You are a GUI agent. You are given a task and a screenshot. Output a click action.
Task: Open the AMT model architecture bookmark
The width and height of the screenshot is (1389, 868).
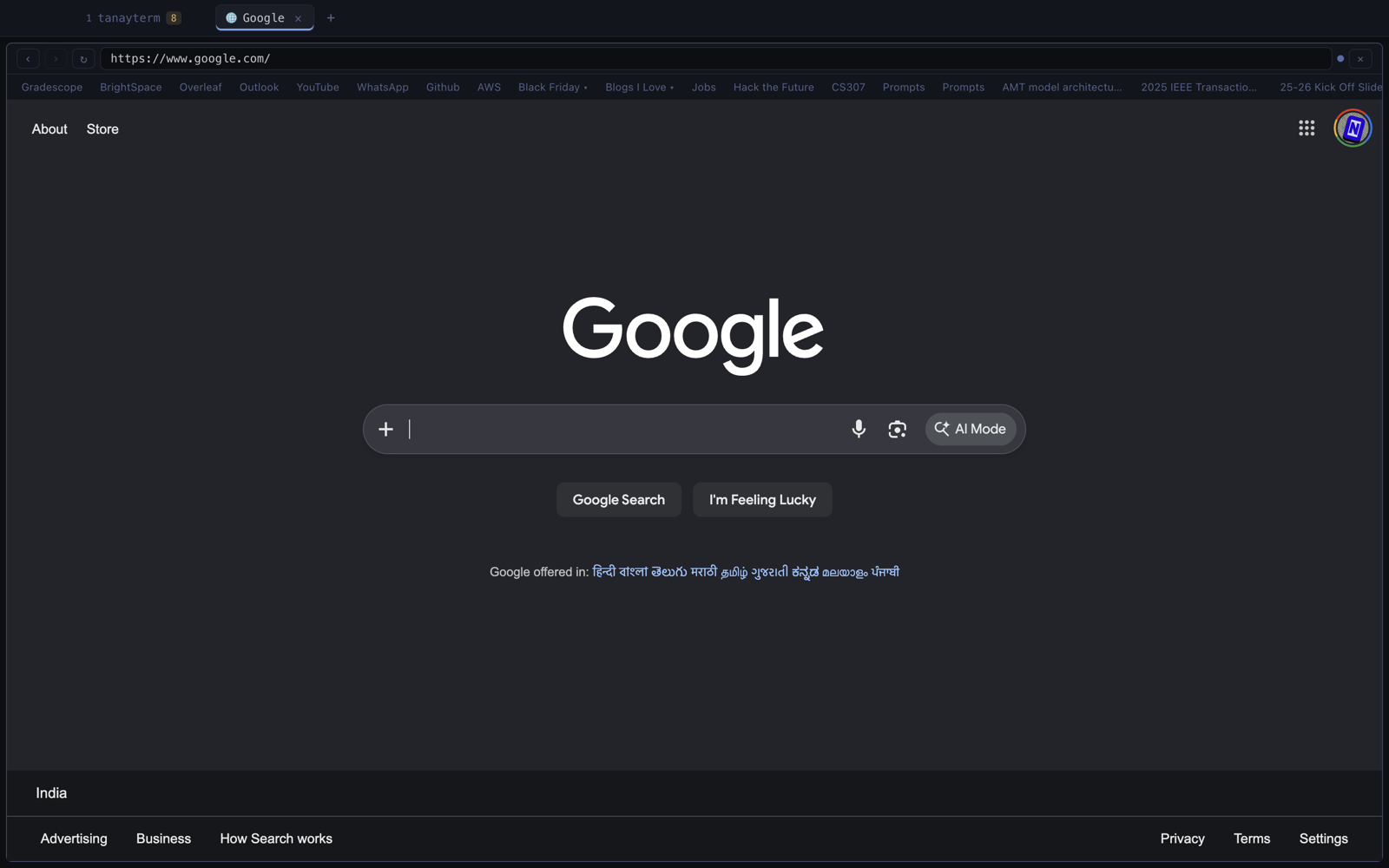1062,88
